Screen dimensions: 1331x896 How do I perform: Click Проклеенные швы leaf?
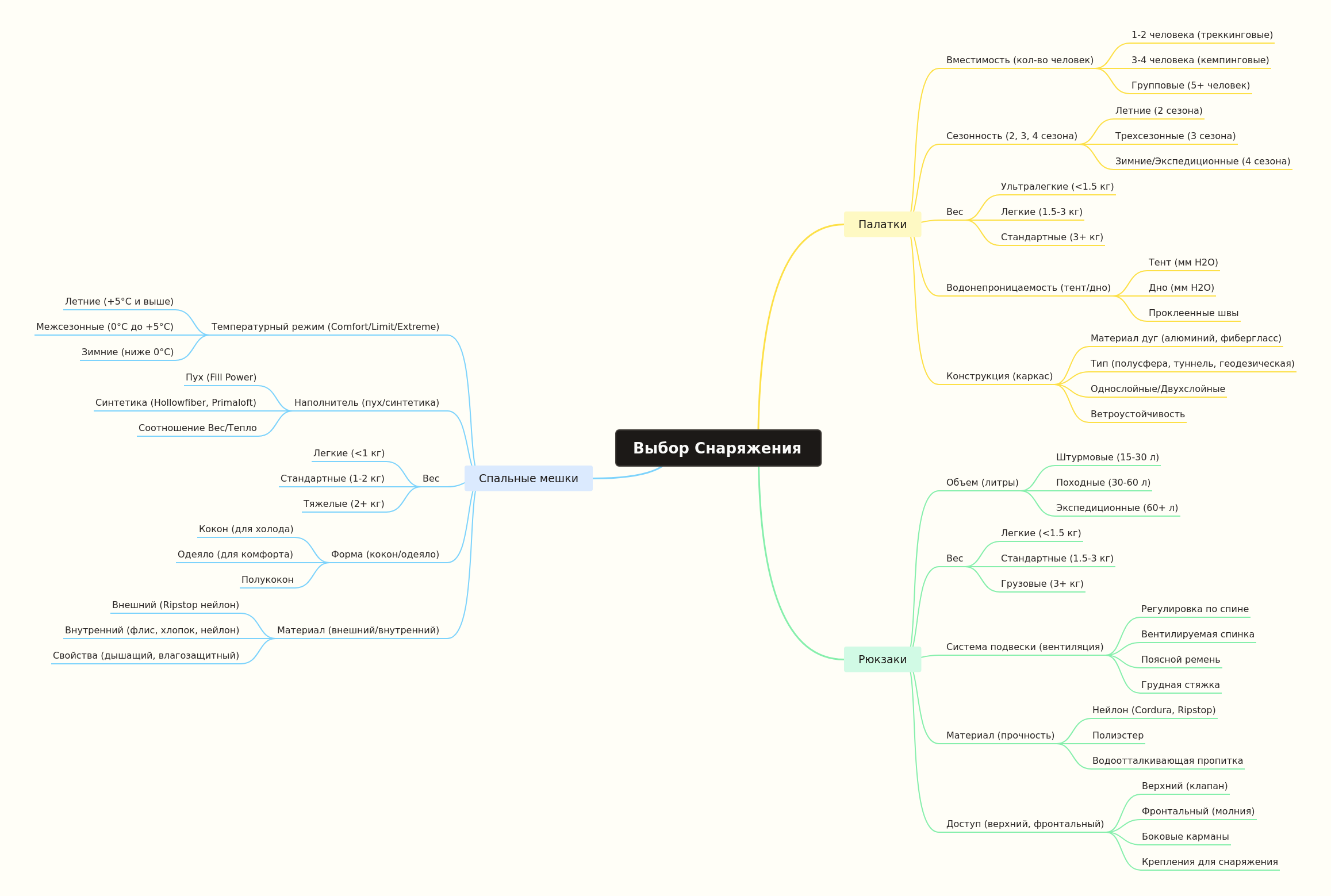coord(1194,313)
